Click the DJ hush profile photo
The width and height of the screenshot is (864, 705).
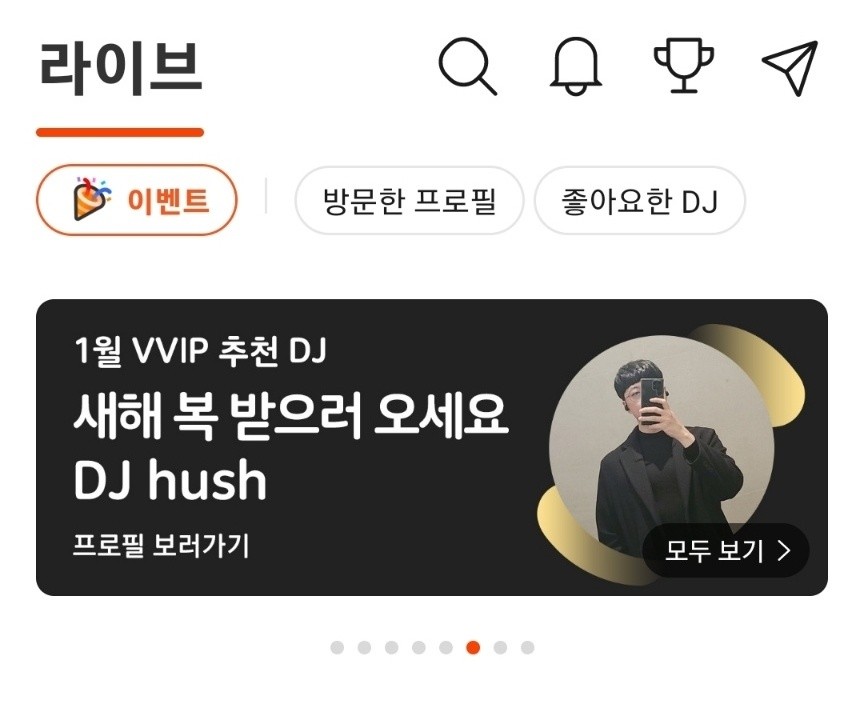pyautogui.click(x=662, y=446)
